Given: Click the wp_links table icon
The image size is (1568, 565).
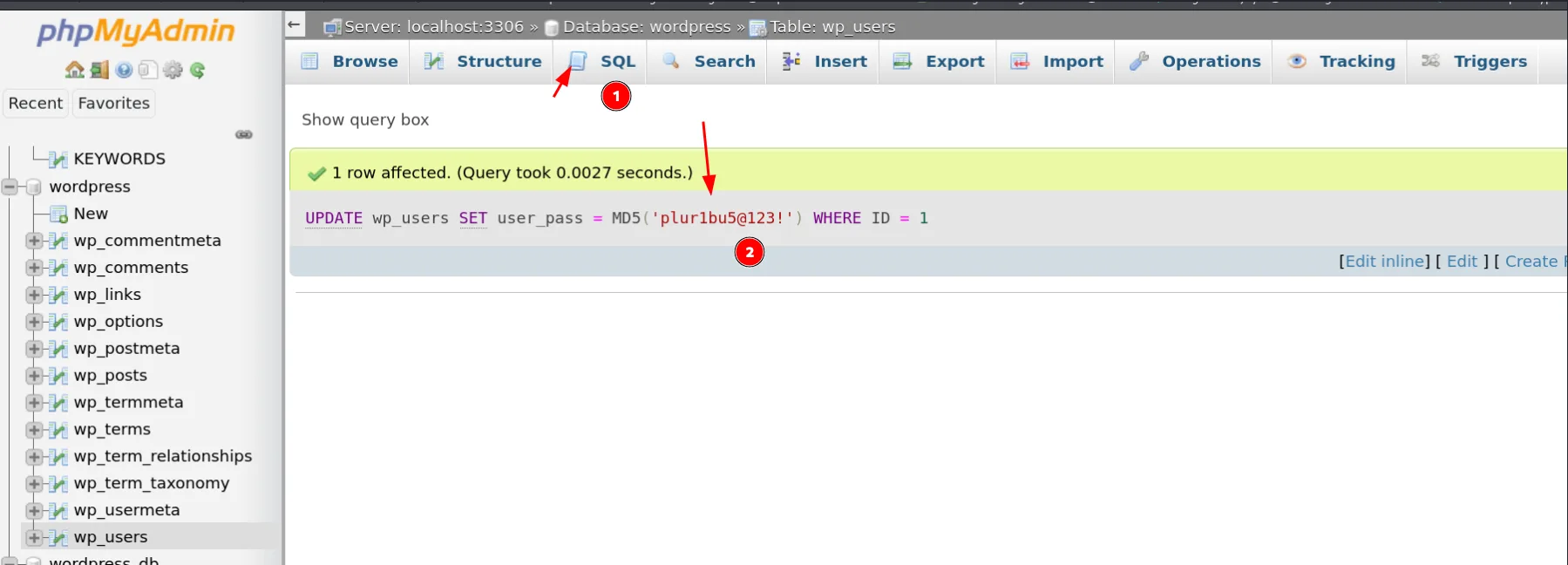Looking at the screenshot, I should (x=58, y=295).
